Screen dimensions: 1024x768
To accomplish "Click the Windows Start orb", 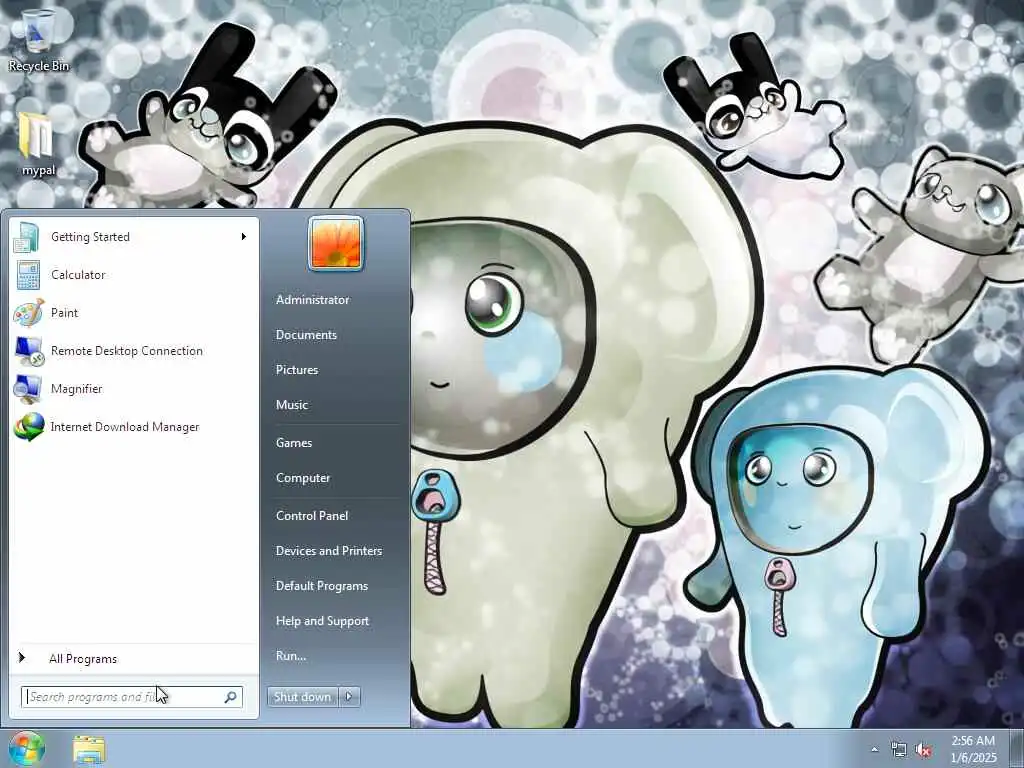I will tap(26, 749).
